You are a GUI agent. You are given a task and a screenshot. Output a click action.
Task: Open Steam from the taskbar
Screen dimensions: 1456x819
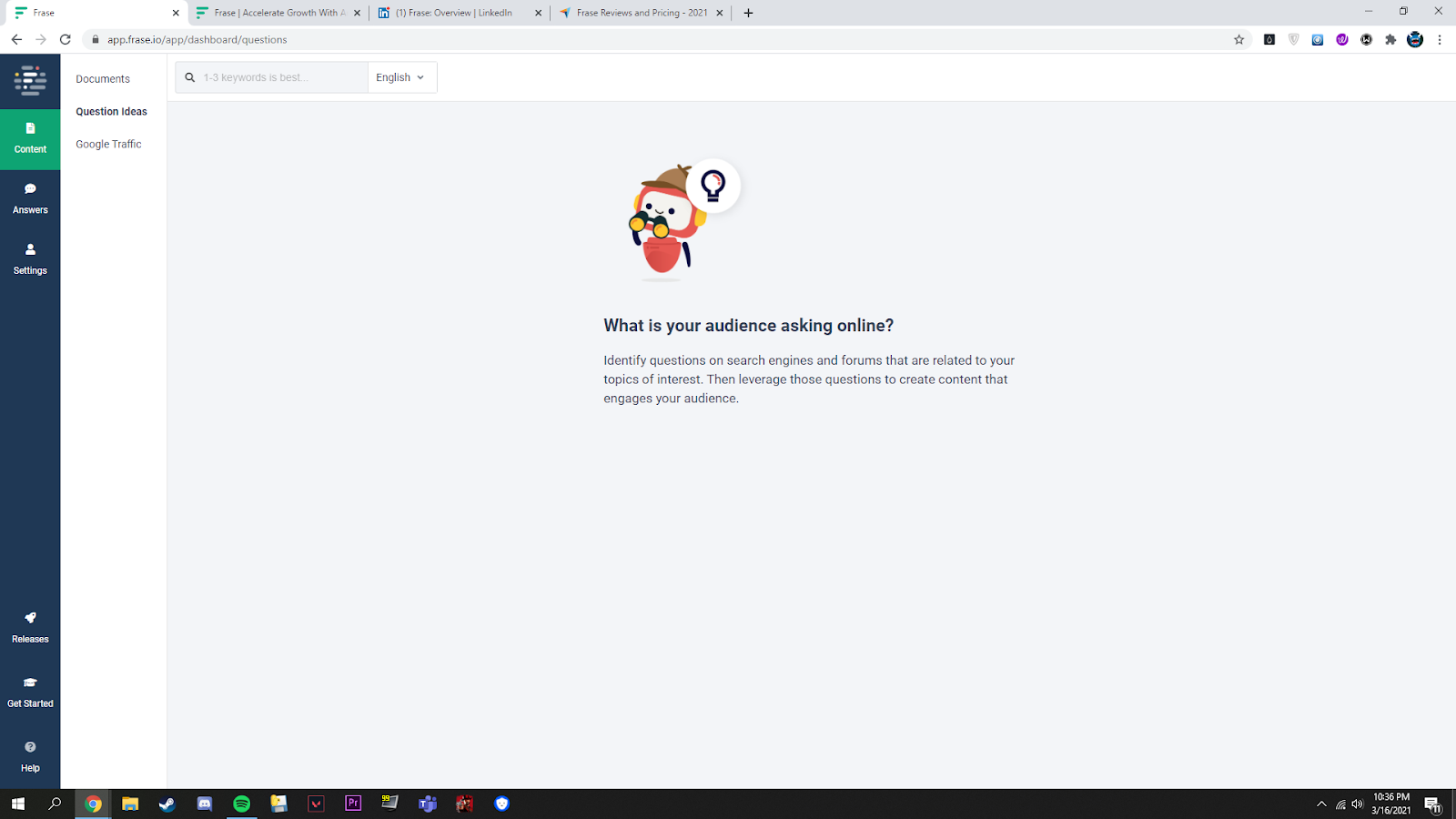[x=167, y=804]
